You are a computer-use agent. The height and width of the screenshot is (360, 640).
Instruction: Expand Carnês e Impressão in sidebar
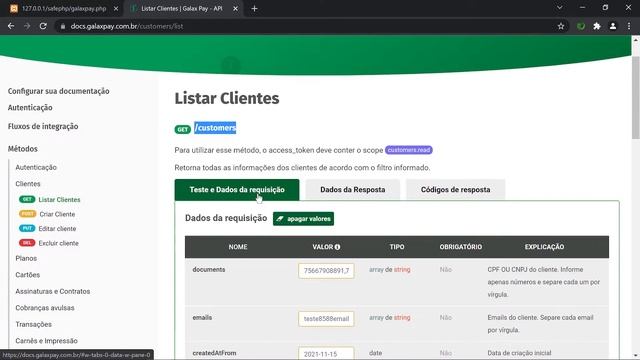[x=47, y=341]
